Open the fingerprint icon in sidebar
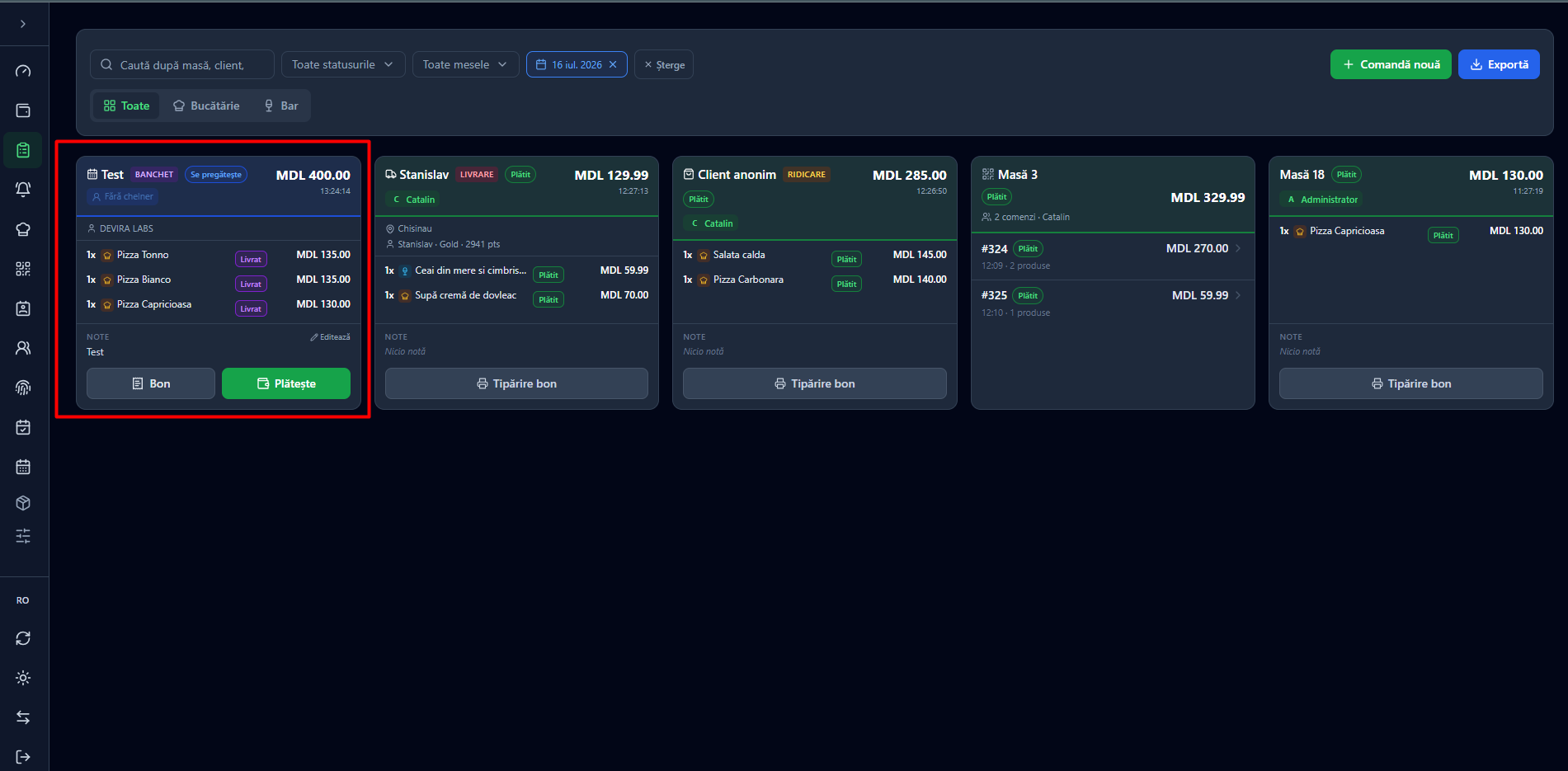This screenshot has width=1568, height=771. click(x=23, y=388)
